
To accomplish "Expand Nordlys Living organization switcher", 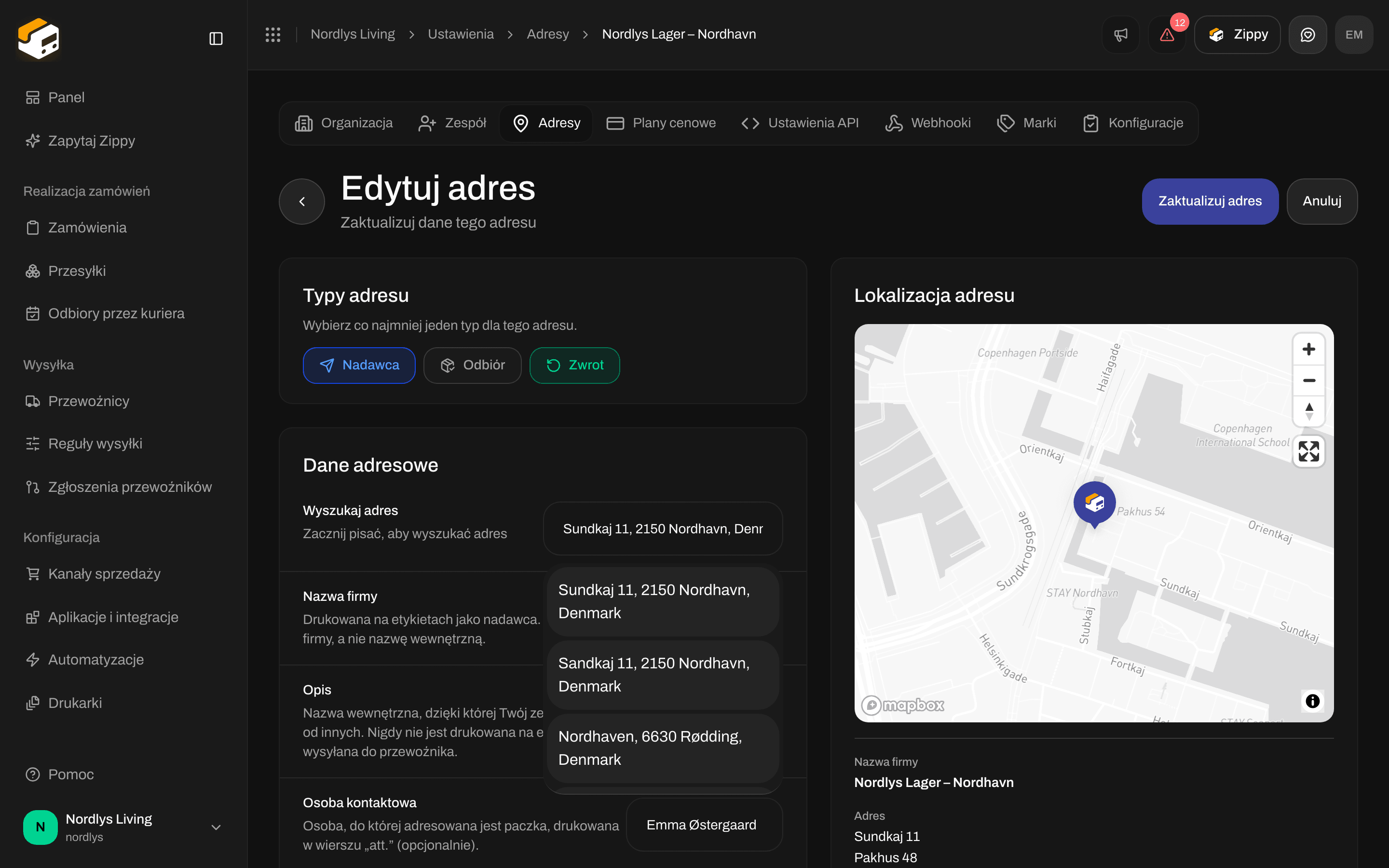I will [x=123, y=827].
